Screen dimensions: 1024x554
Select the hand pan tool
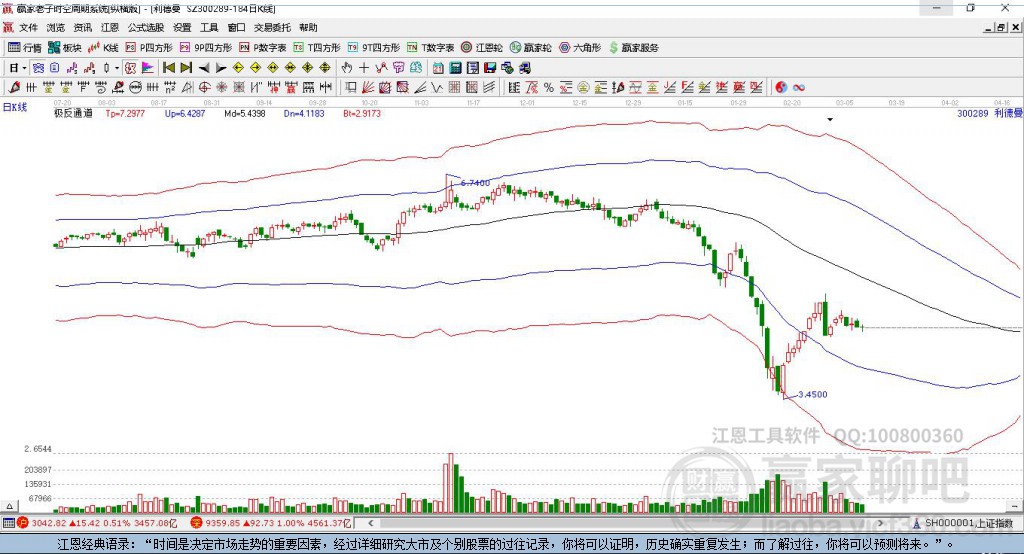(347, 67)
